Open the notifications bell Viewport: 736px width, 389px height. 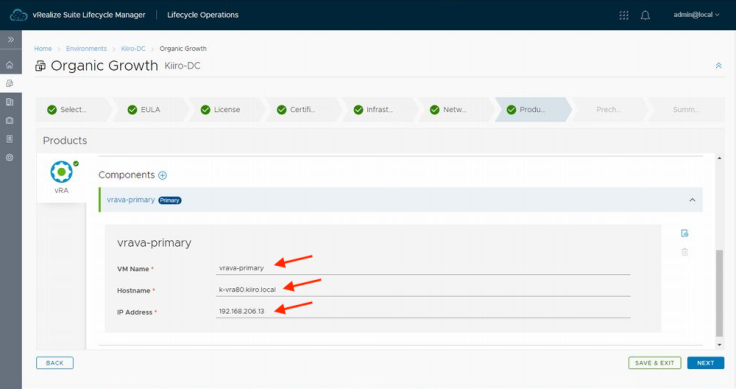(645, 15)
